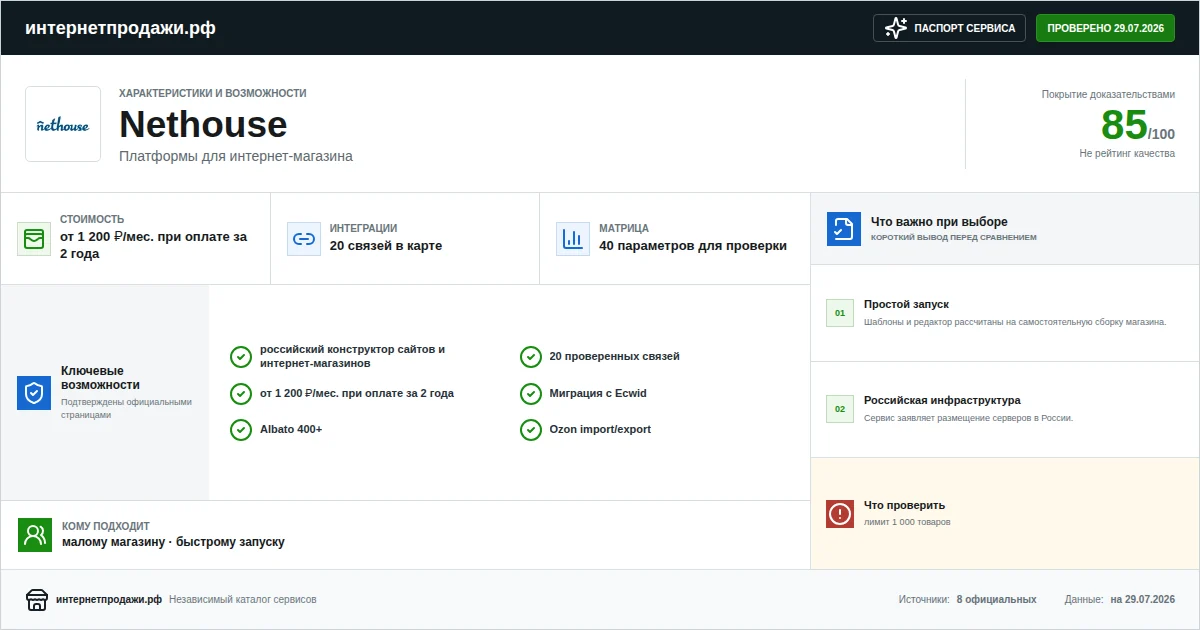The height and width of the screenshot is (630, 1200).
Task: Click Характеристики и возможности label
Action: [212, 93]
